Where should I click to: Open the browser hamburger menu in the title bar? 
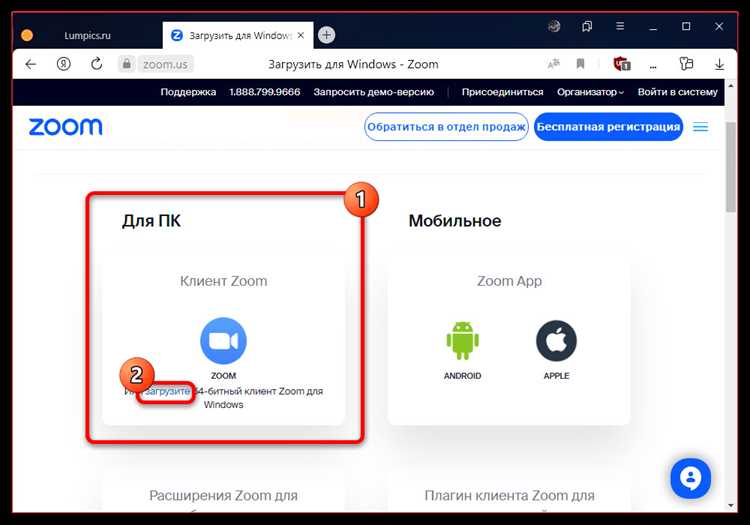pyautogui.click(x=620, y=26)
